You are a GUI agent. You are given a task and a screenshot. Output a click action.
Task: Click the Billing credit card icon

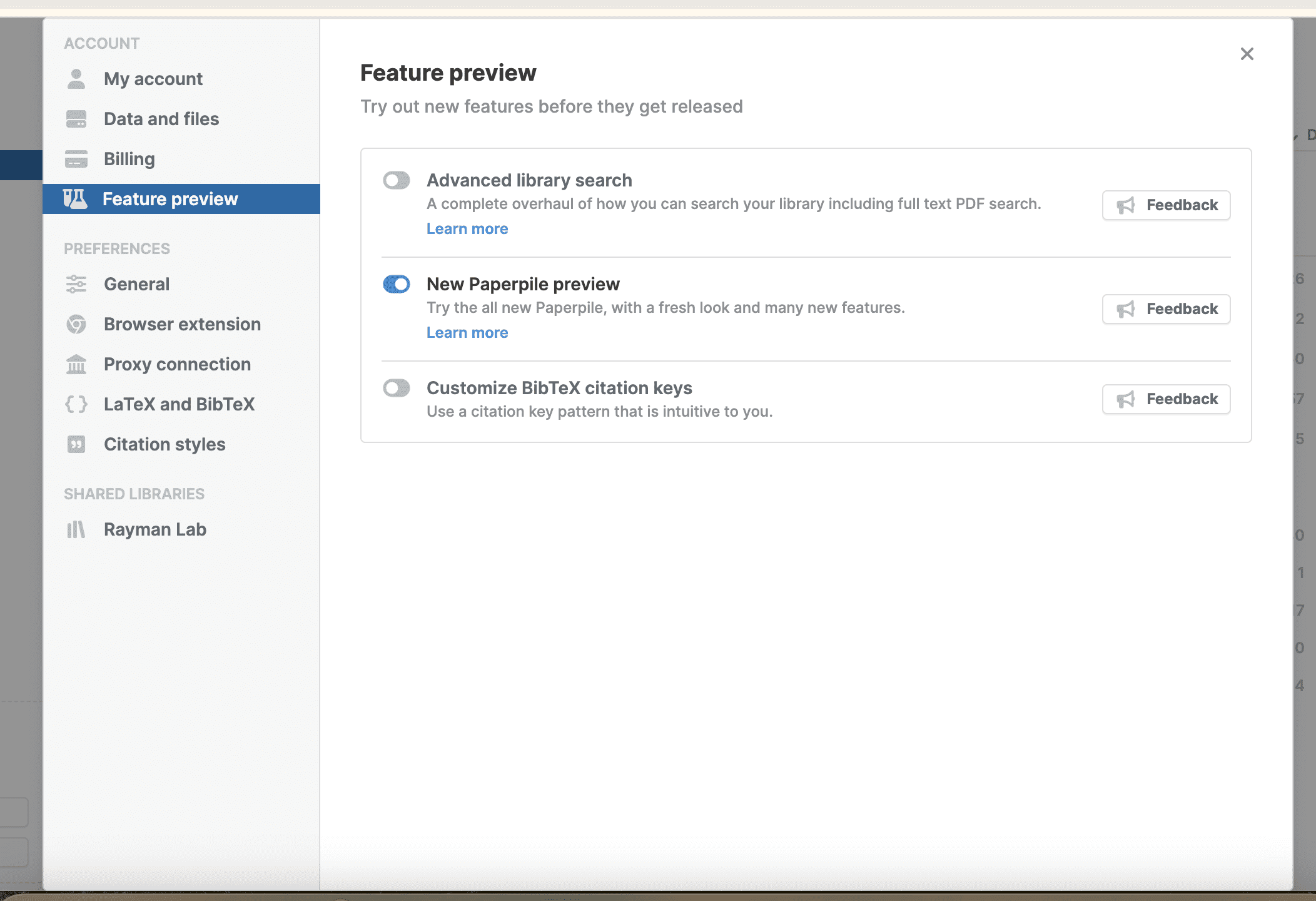point(76,159)
